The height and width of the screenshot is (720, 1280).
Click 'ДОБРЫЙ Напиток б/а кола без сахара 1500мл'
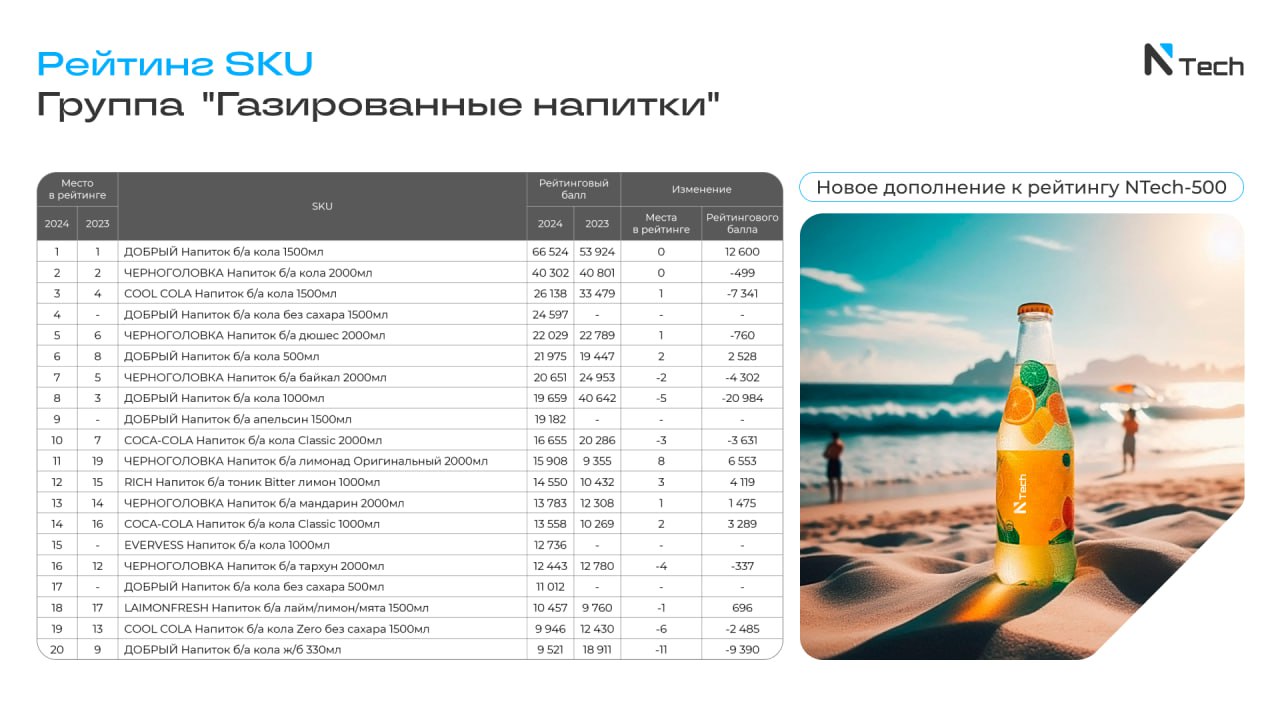point(255,315)
